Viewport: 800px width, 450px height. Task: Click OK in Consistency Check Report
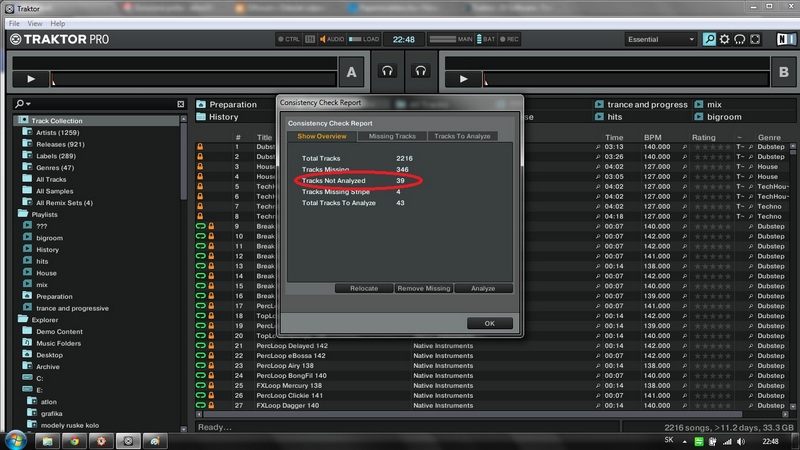click(489, 323)
